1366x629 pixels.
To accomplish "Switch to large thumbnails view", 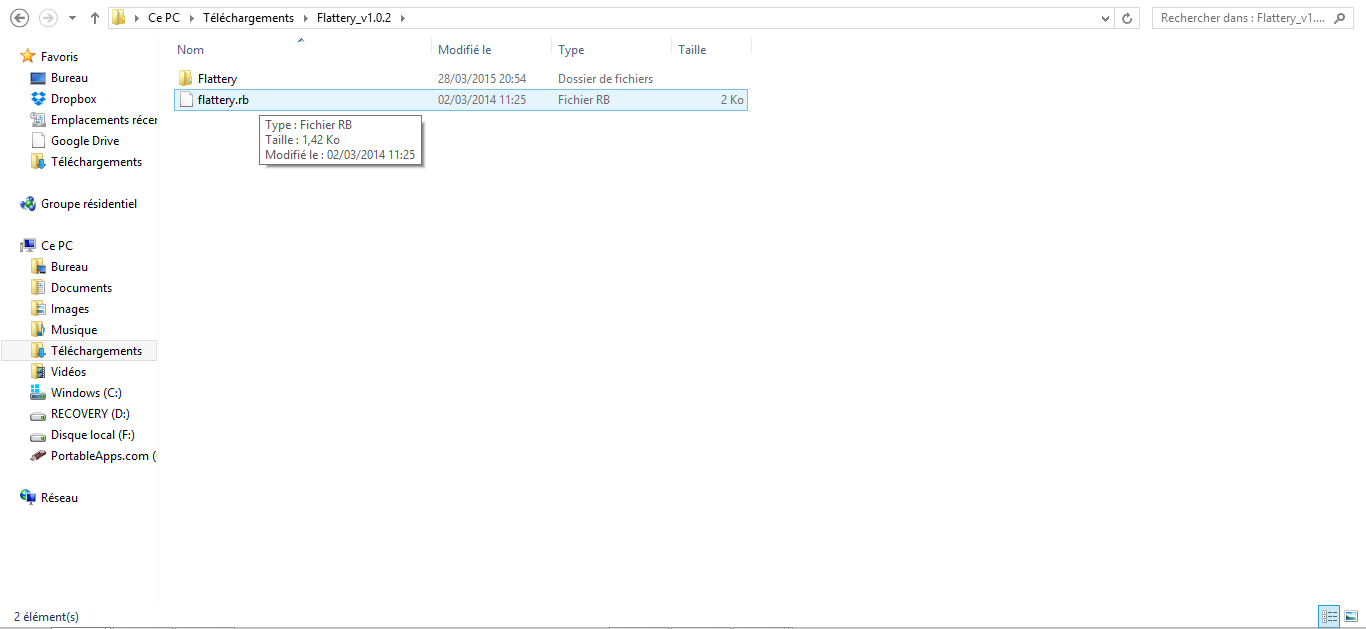I will [1350, 616].
